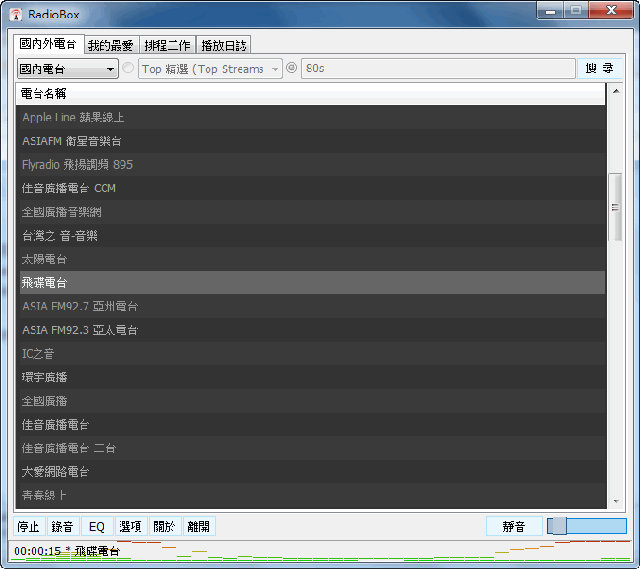The height and width of the screenshot is (569, 640).
Task: Open the 國內電台 station category dropdown
Action: coord(68,69)
